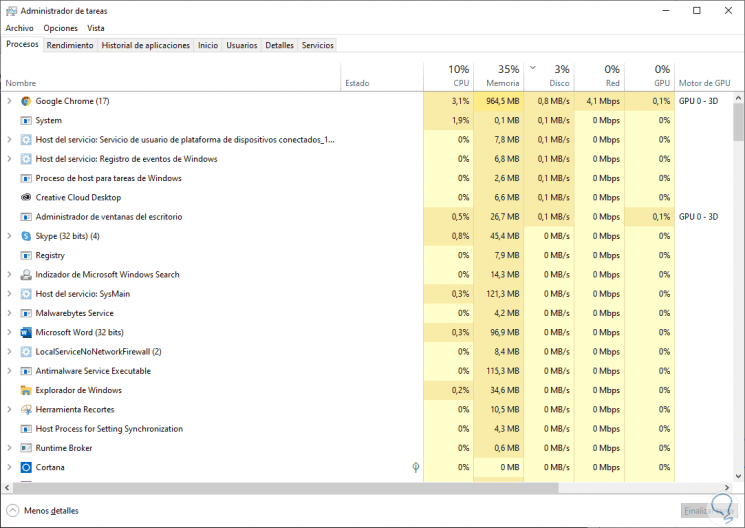This screenshot has width=745, height=528.
Task: Click the Herramienta Recortes scissors icon
Action: [x=26, y=410]
